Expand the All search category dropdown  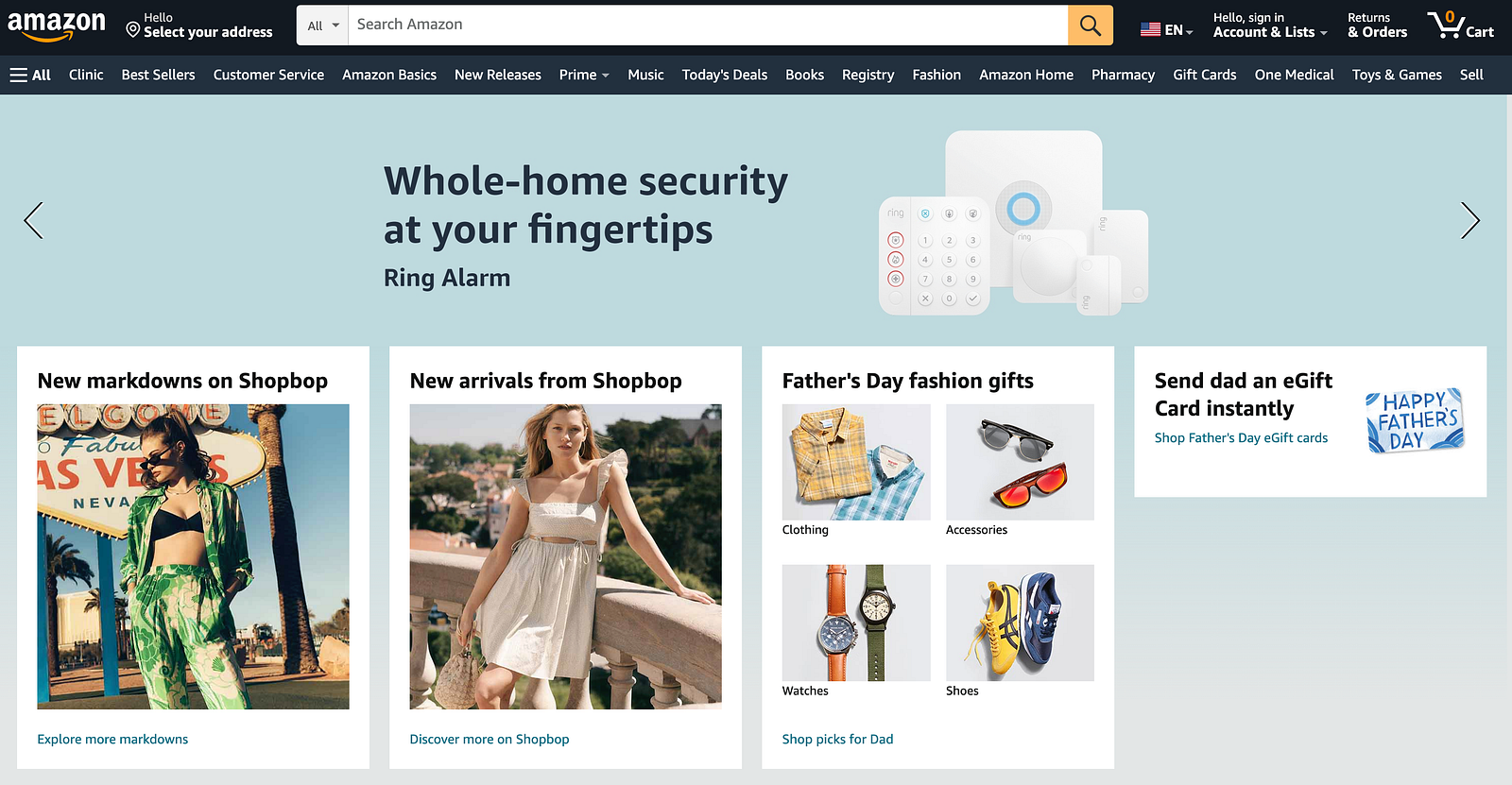coord(322,26)
